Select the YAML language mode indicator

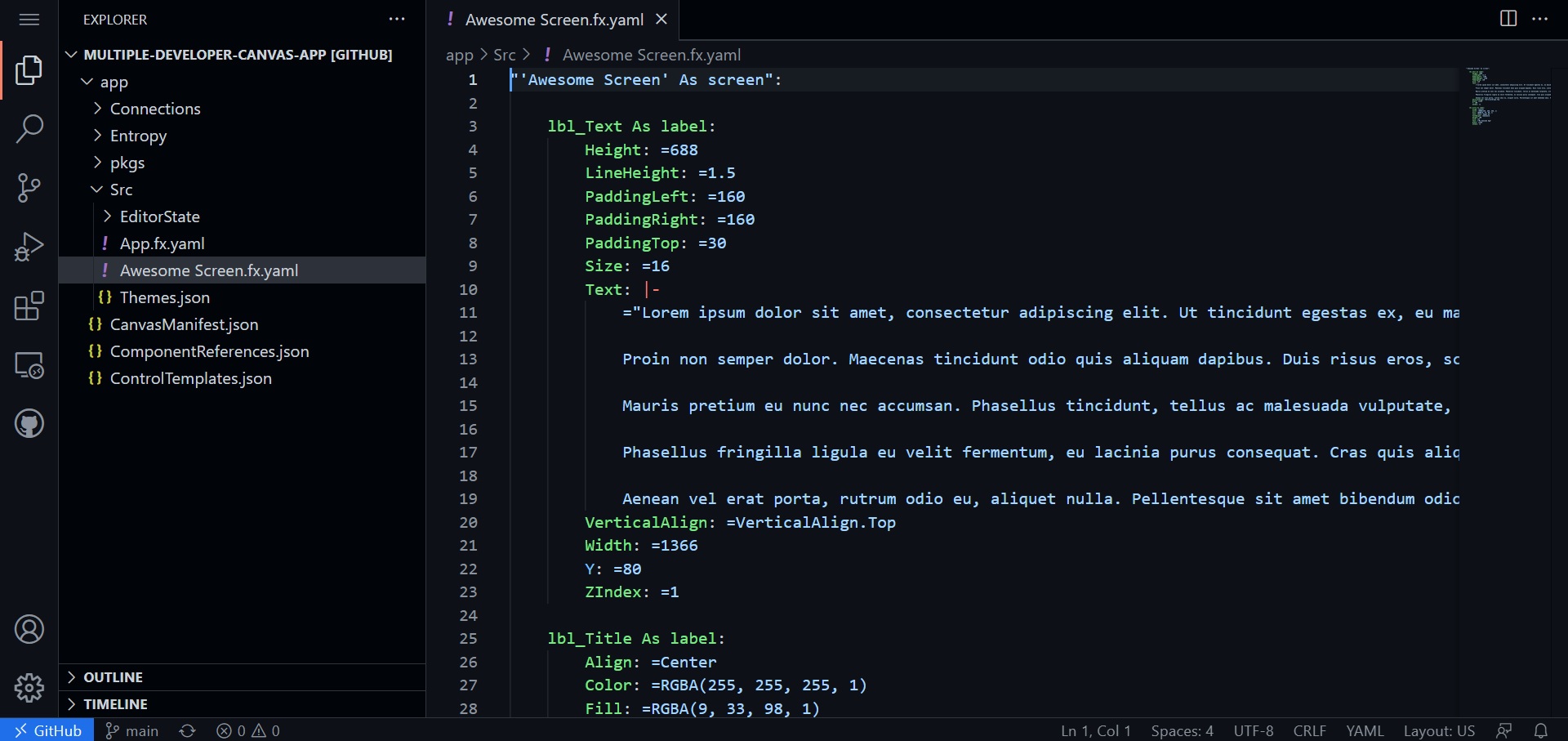click(1364, 730)
